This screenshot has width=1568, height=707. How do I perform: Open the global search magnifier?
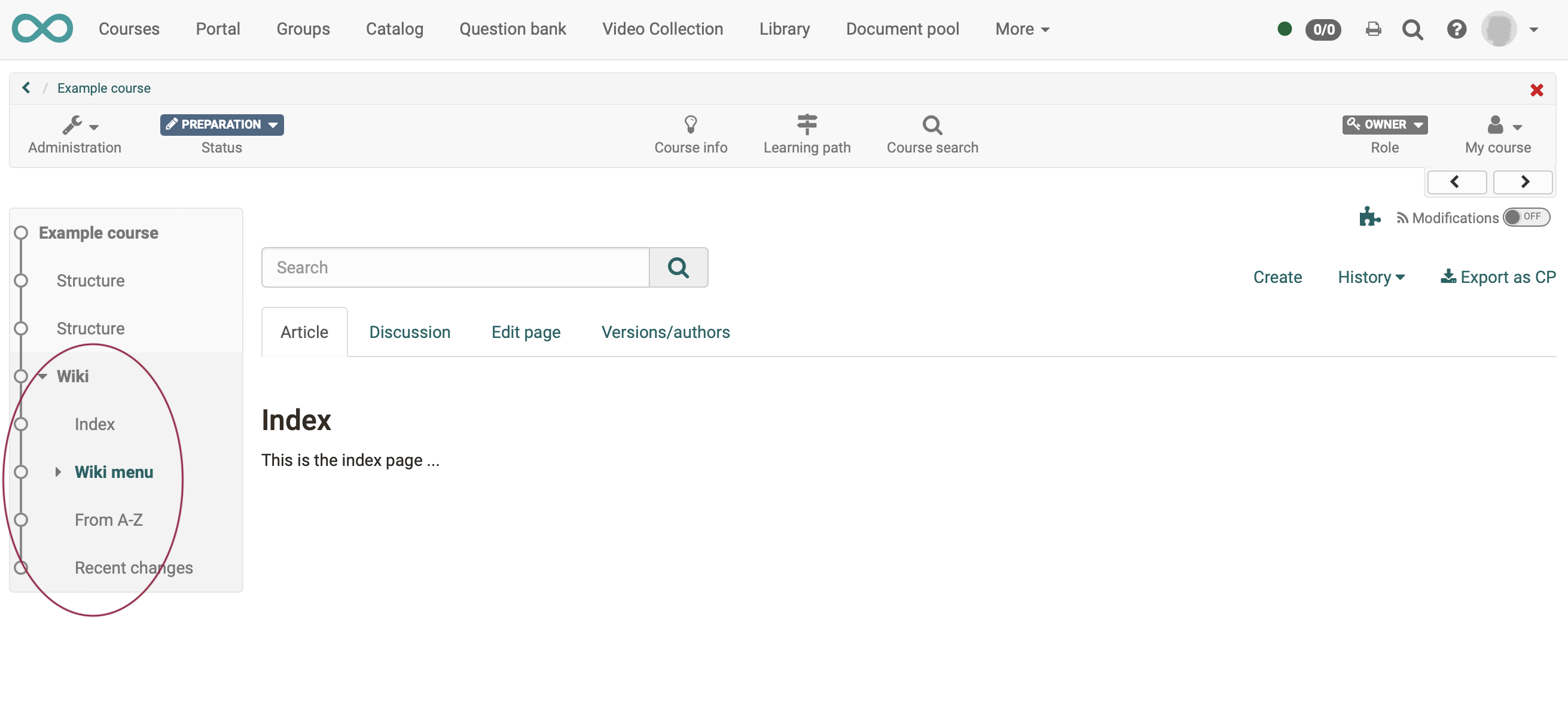coord(1413,29)
